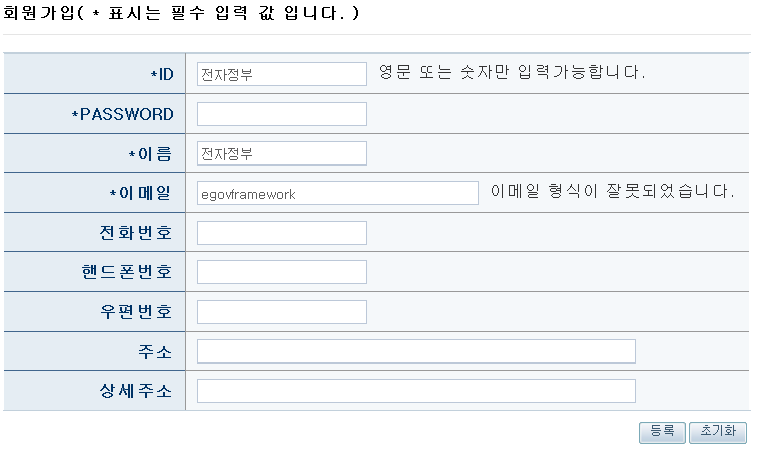Click the 상세주소 input field
759x454 pixels.
[416, 391]
